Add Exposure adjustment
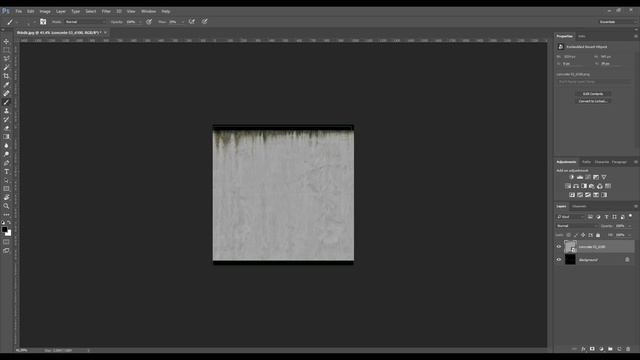Viewport: 640px width, 360px height. point(596,177)
